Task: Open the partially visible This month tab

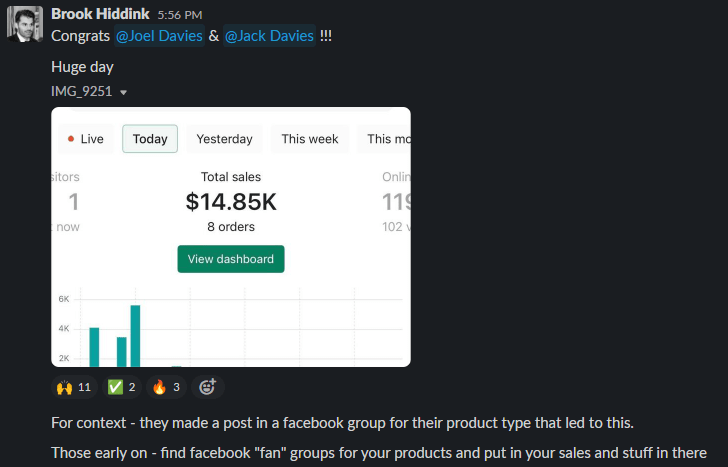Action: tap(384, 139)
